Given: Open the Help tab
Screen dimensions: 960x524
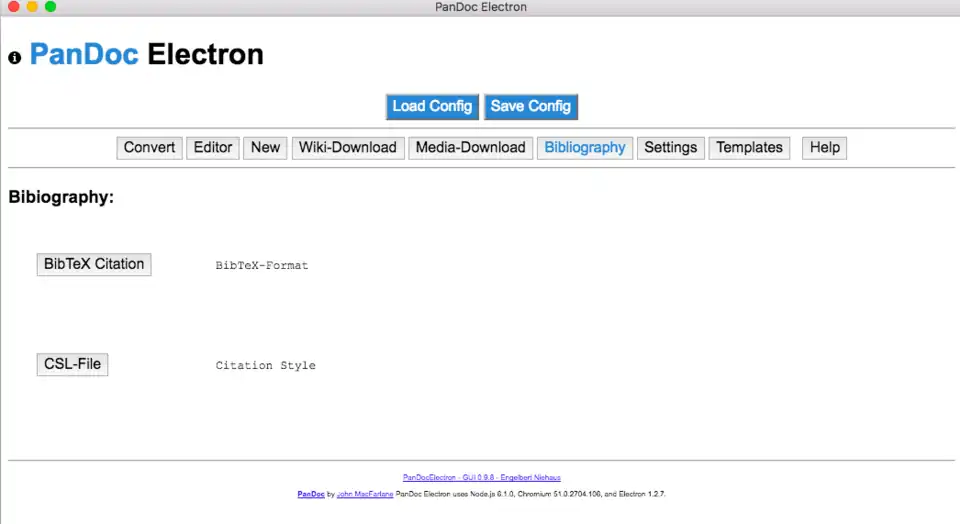Looking at the screenshot, I should click(824, 148).
